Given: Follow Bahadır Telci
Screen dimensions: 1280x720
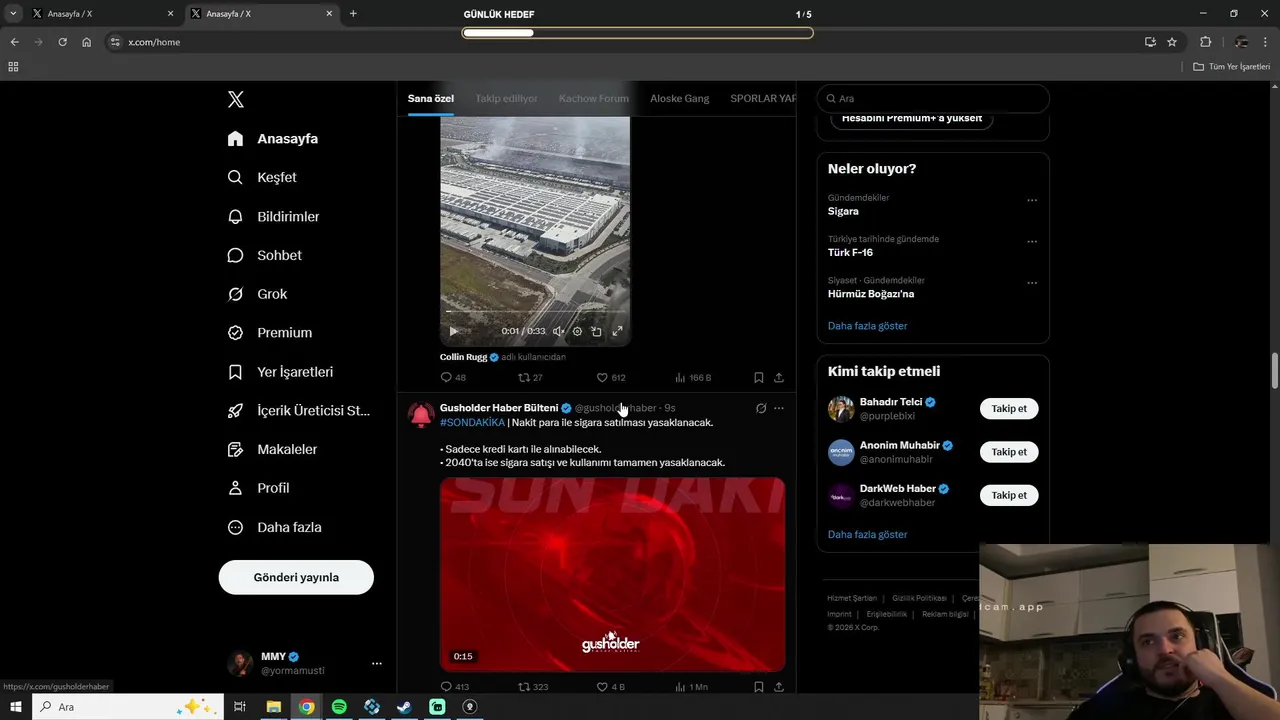Looking at the screenshot, I should tap(1009, 409).
